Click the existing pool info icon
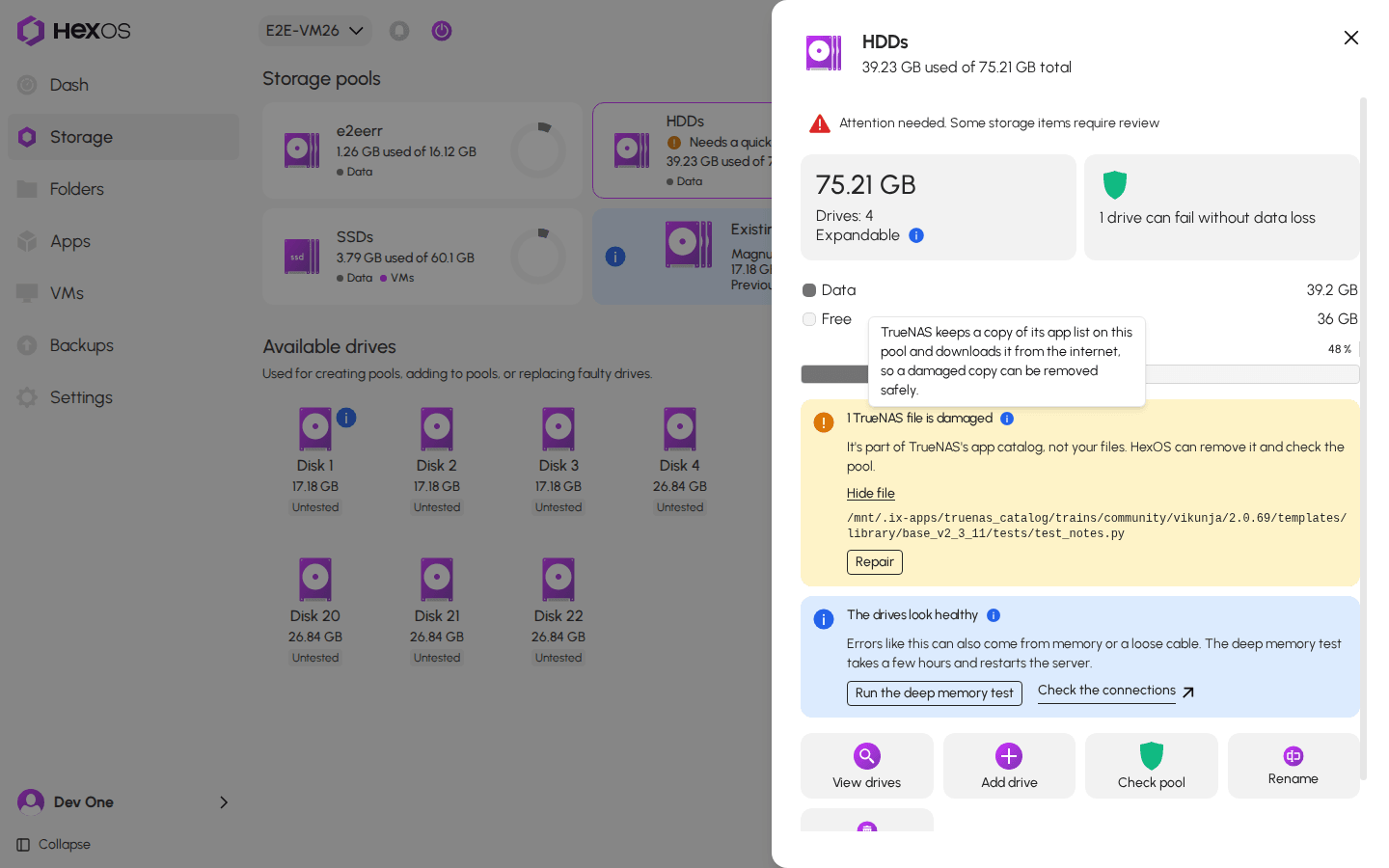 (x=615, y=257)
